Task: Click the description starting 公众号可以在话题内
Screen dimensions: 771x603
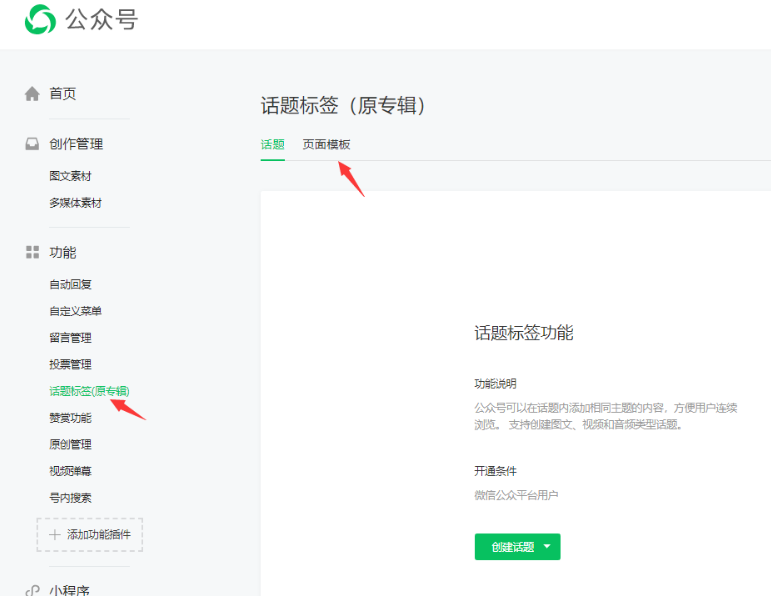Action: (x=605, y=416)
